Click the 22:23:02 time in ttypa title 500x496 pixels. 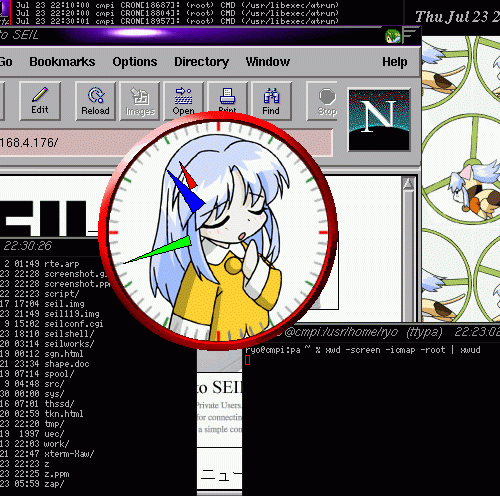(477, 332)
